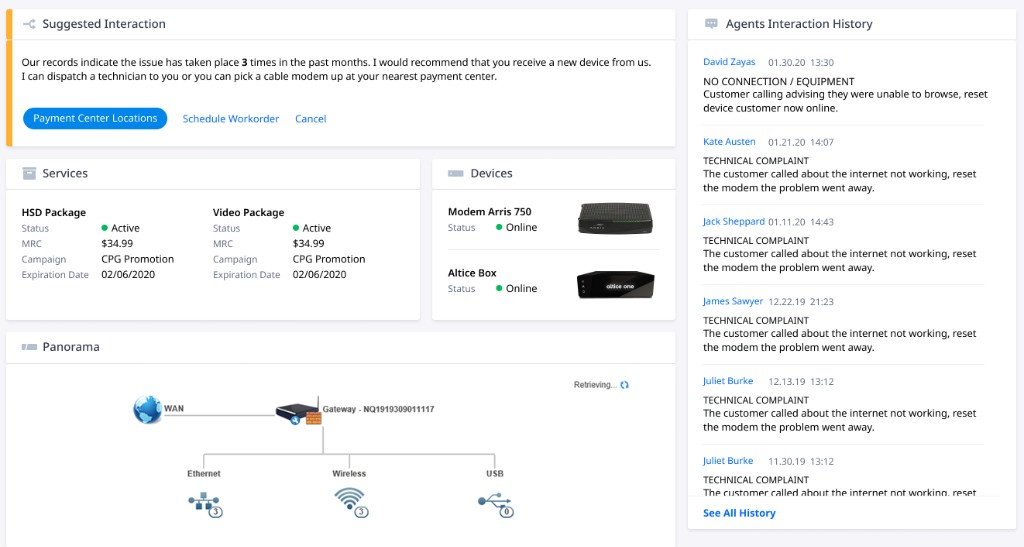Open Juliet Burke link dated 11.30.19

(728, 460)
